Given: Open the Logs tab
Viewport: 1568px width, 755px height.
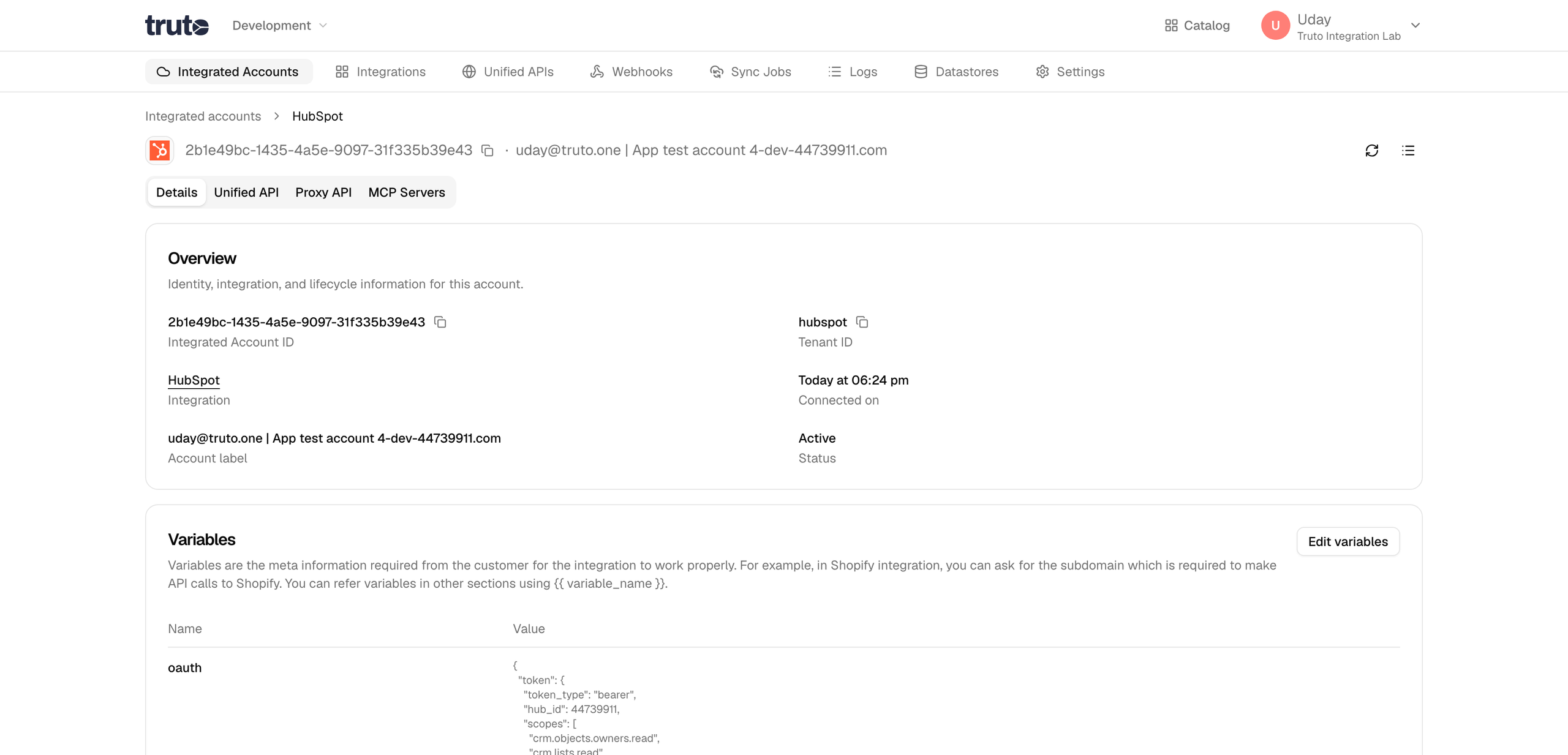Looking at the screenshot, I should coord(853,72).
